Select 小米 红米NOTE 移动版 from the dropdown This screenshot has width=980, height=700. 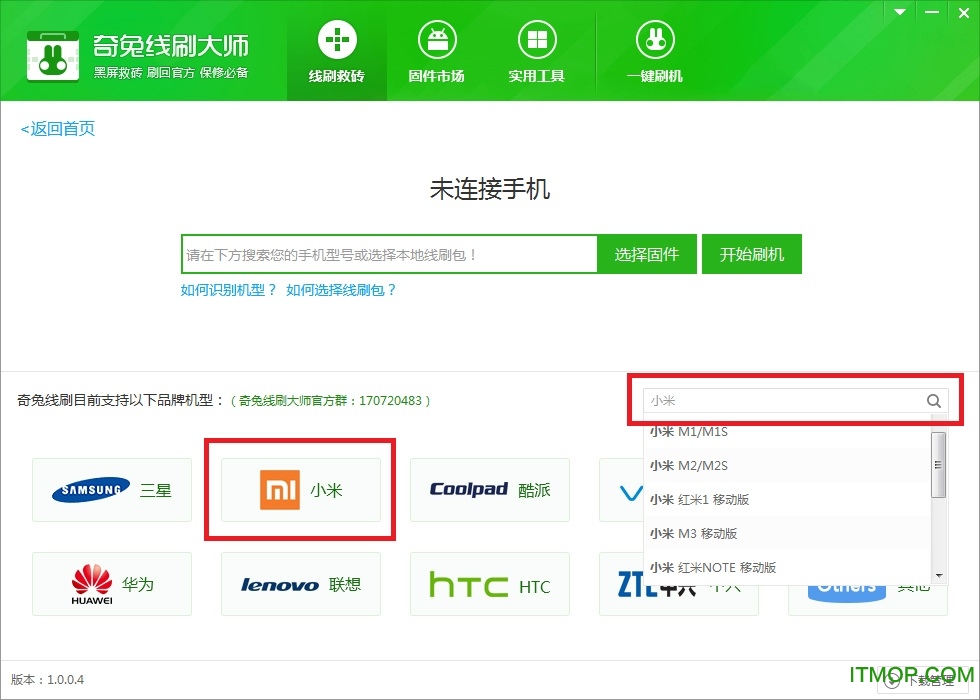pos(787,568)
